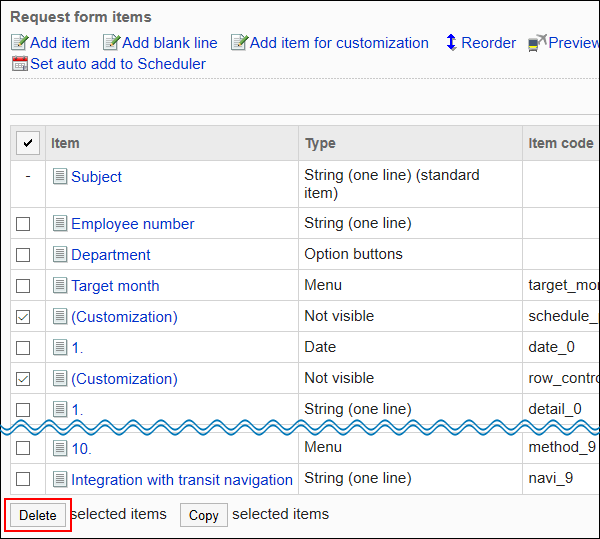Screen dimensions: 600x539
Task: Click the Copy selected items button
Action: pyautogui.click(x=204, y=515)
